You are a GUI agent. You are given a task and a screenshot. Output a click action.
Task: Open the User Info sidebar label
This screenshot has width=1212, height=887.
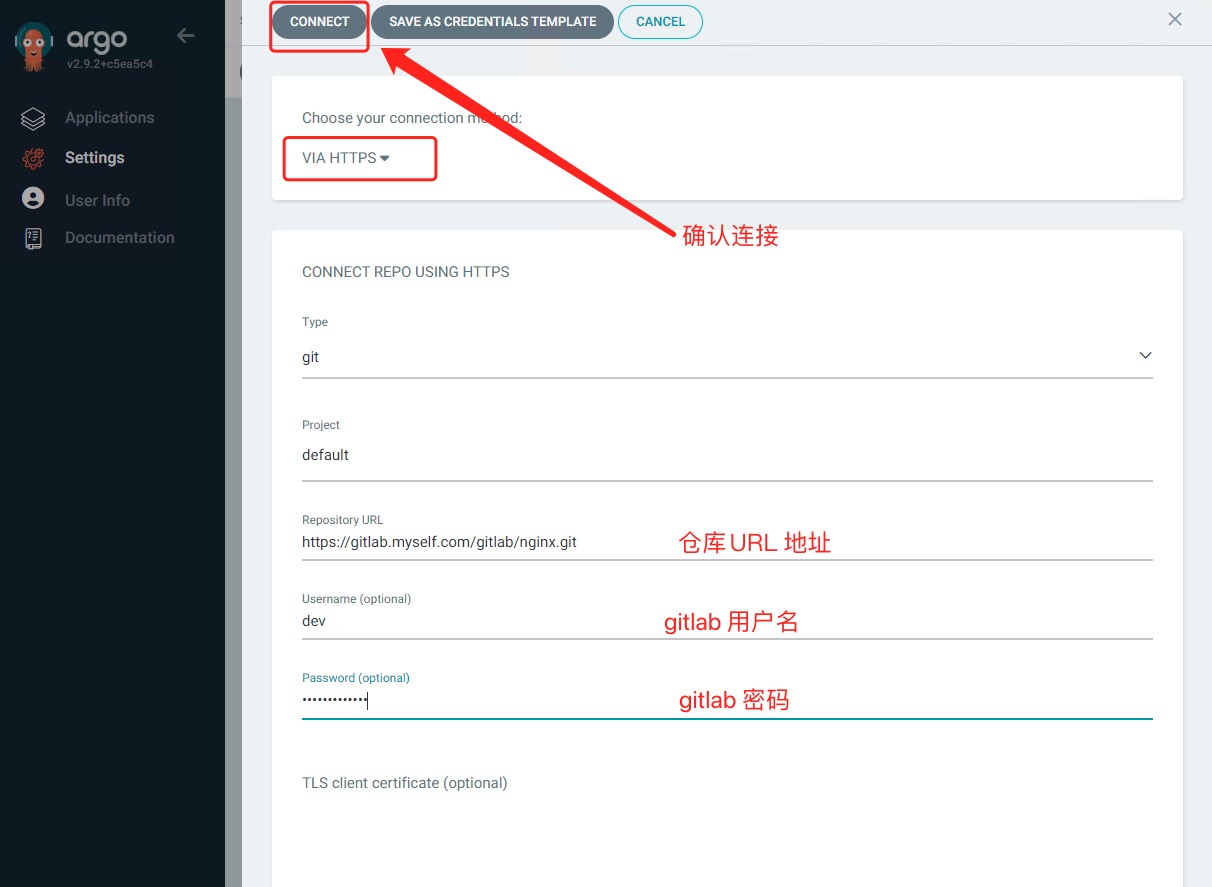(x=97, y=200)
